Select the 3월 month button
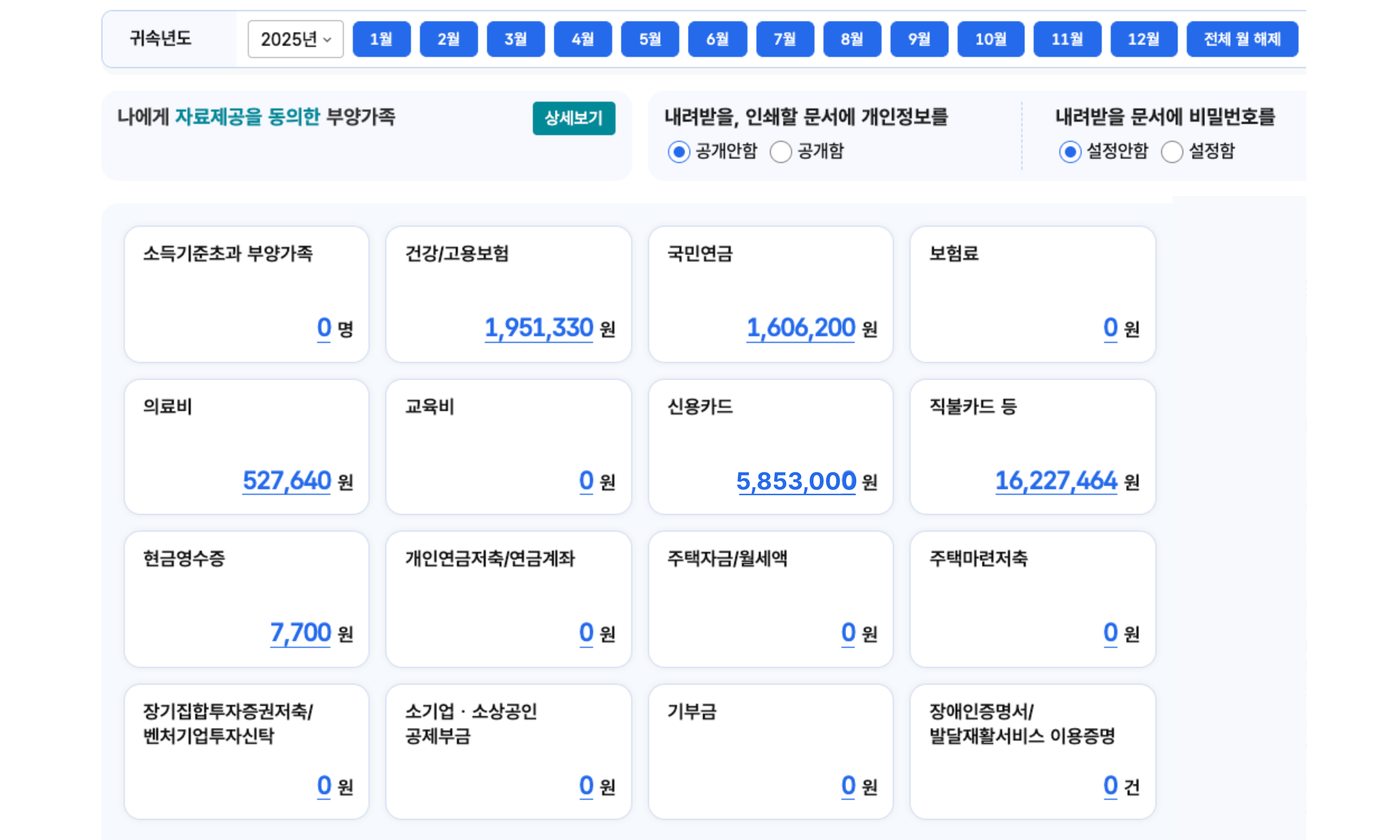This screenshot has height=840, width=1400. tap(516, 38)
